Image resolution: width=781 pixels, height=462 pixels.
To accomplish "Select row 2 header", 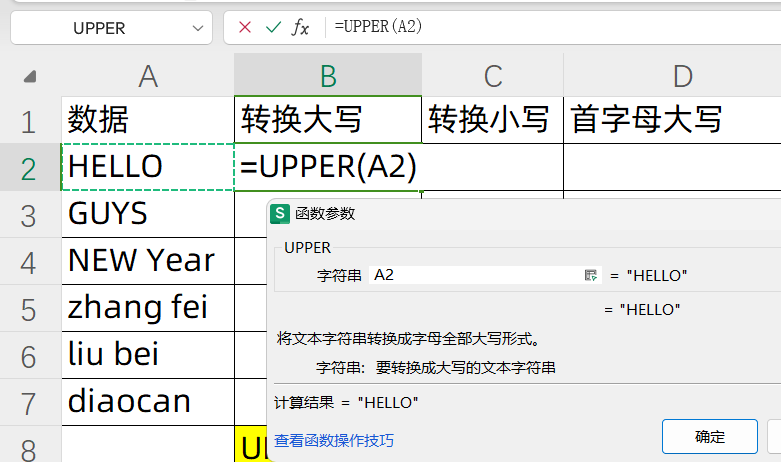I will coord(30,168).
